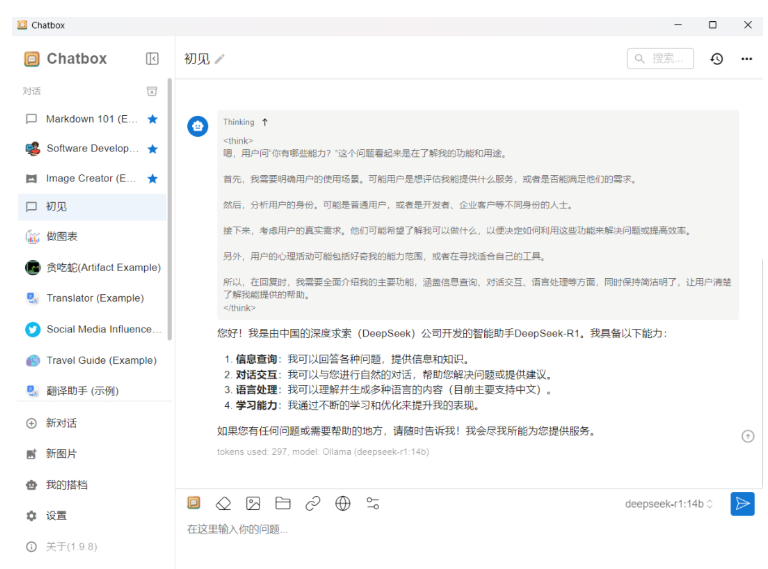Collapse the Thinking section with arrow
Viewport: 768px width, 569px height.
click(265, 122)
